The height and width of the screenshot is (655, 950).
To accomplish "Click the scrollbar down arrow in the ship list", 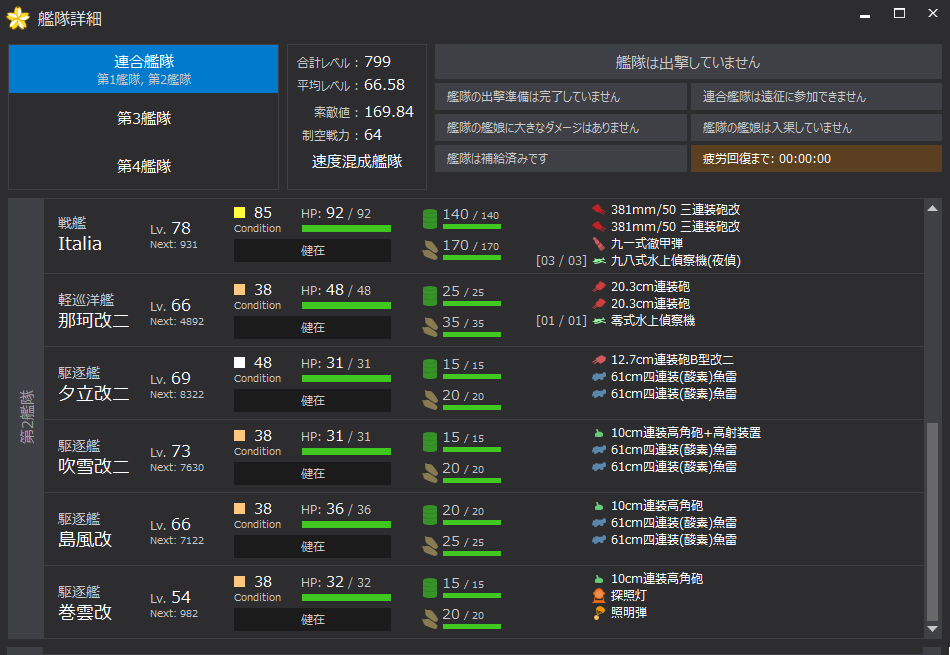I will point(933,629).
